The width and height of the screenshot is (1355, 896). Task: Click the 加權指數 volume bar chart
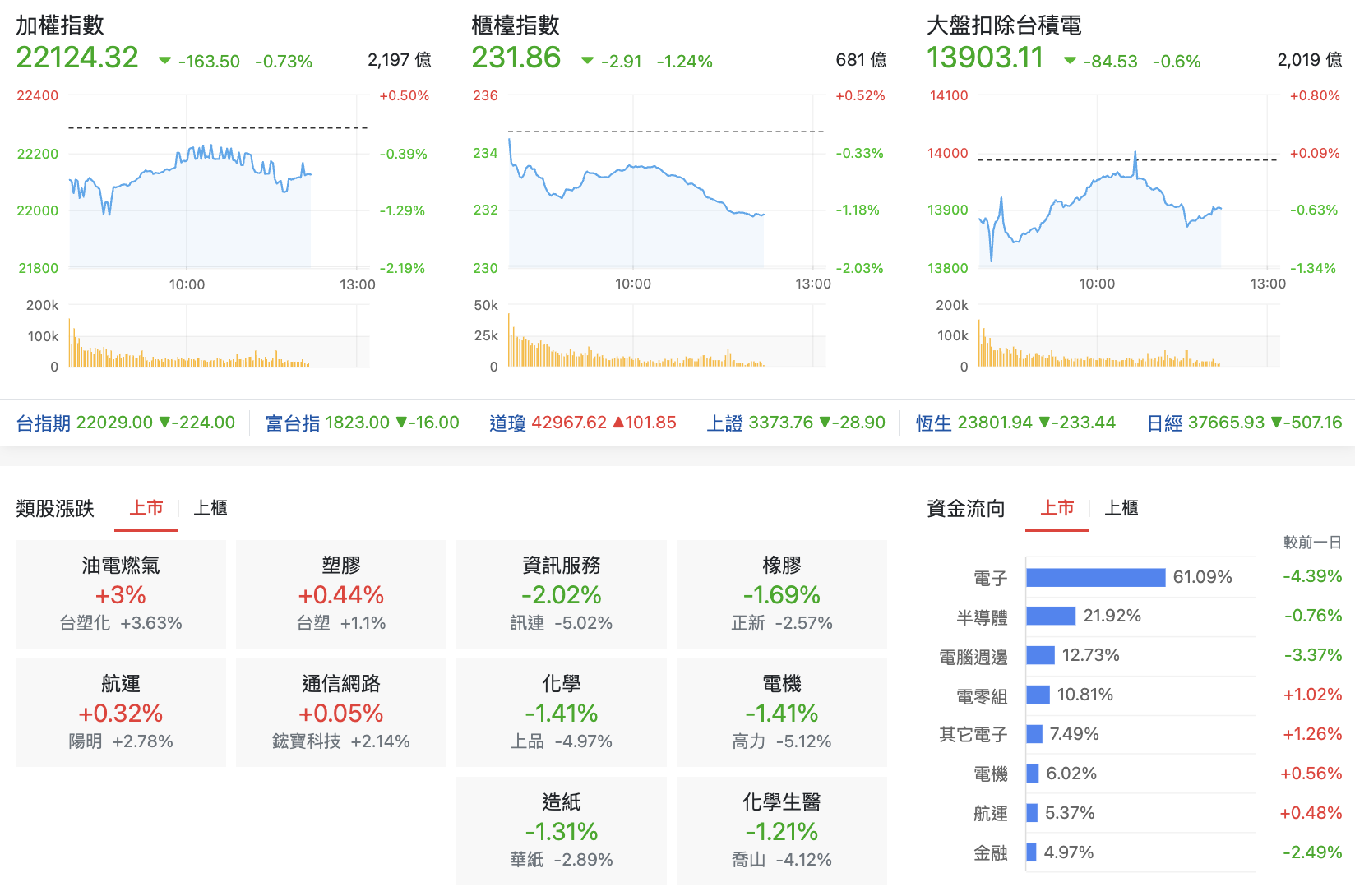point(218,336)
